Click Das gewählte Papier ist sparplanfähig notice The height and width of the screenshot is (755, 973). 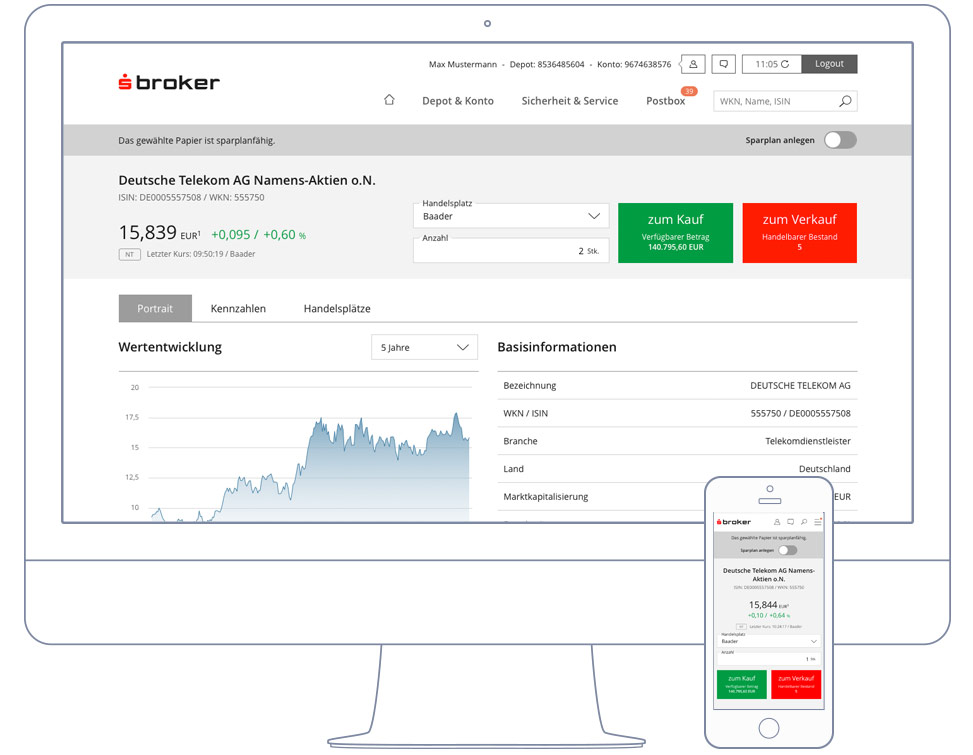click(197, 141)
